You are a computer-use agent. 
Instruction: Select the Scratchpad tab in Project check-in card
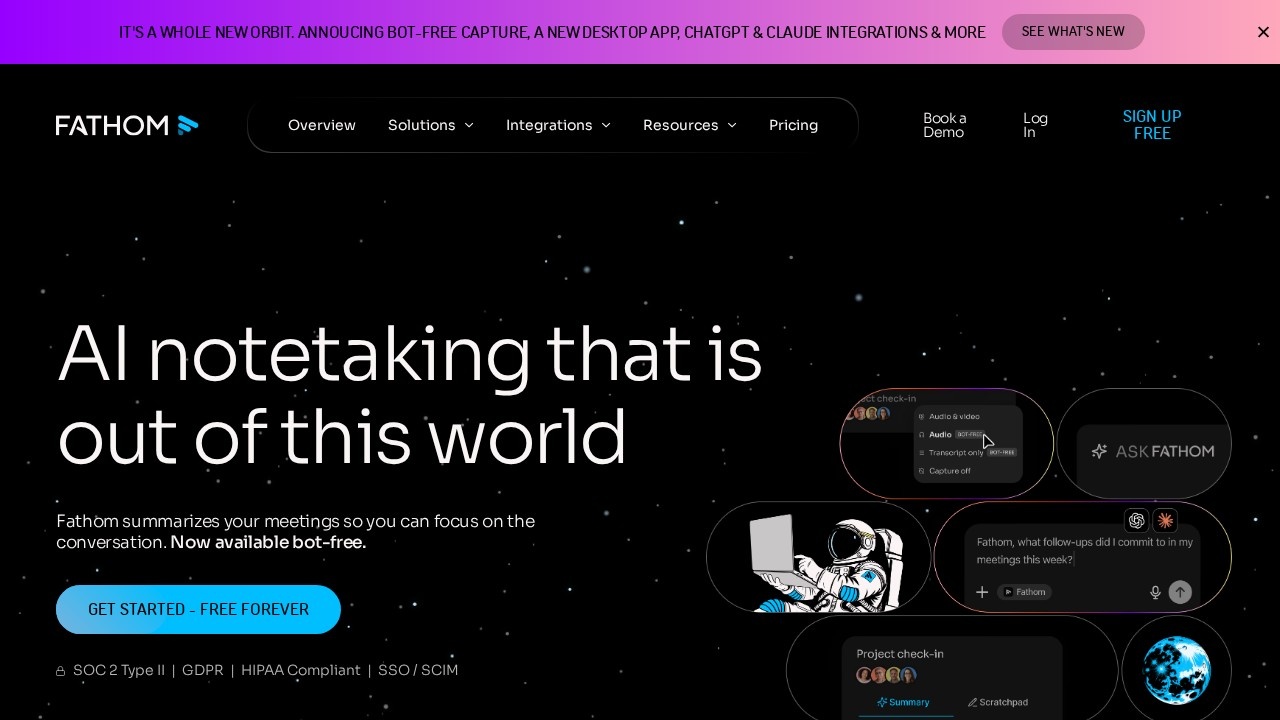[998, 702]
